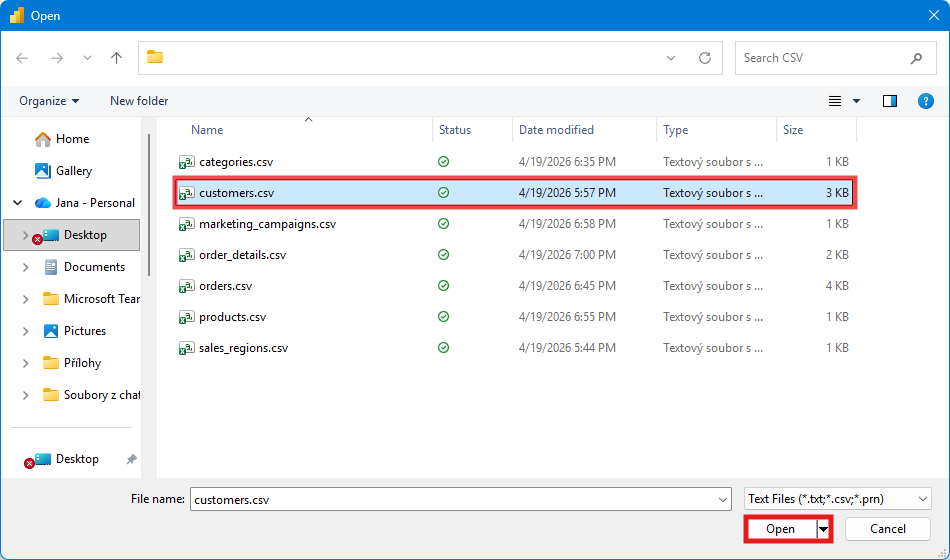This screenshot has width=950, height=560.
Task: Go forward using the right arrow
Action: [x=57, y=58]
